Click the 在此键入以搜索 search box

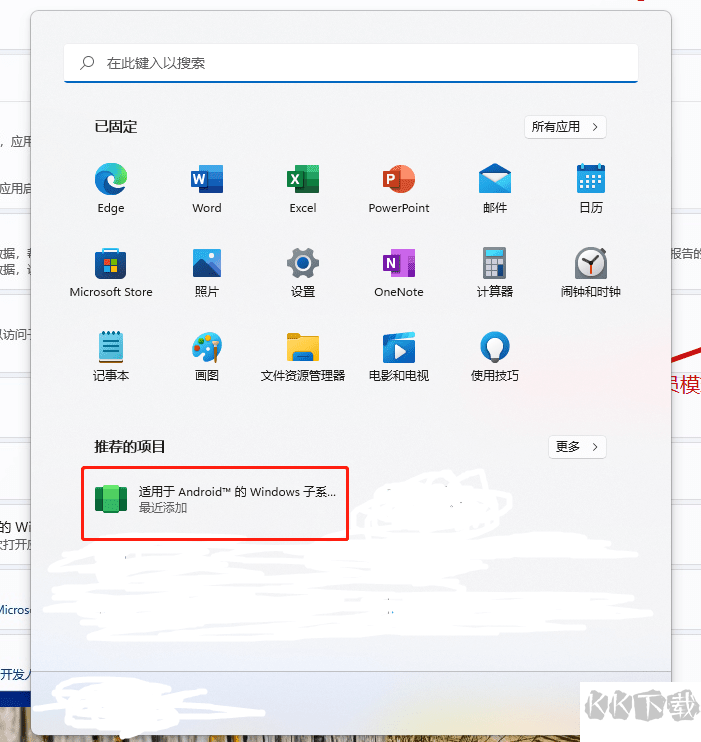click(351, 63)
